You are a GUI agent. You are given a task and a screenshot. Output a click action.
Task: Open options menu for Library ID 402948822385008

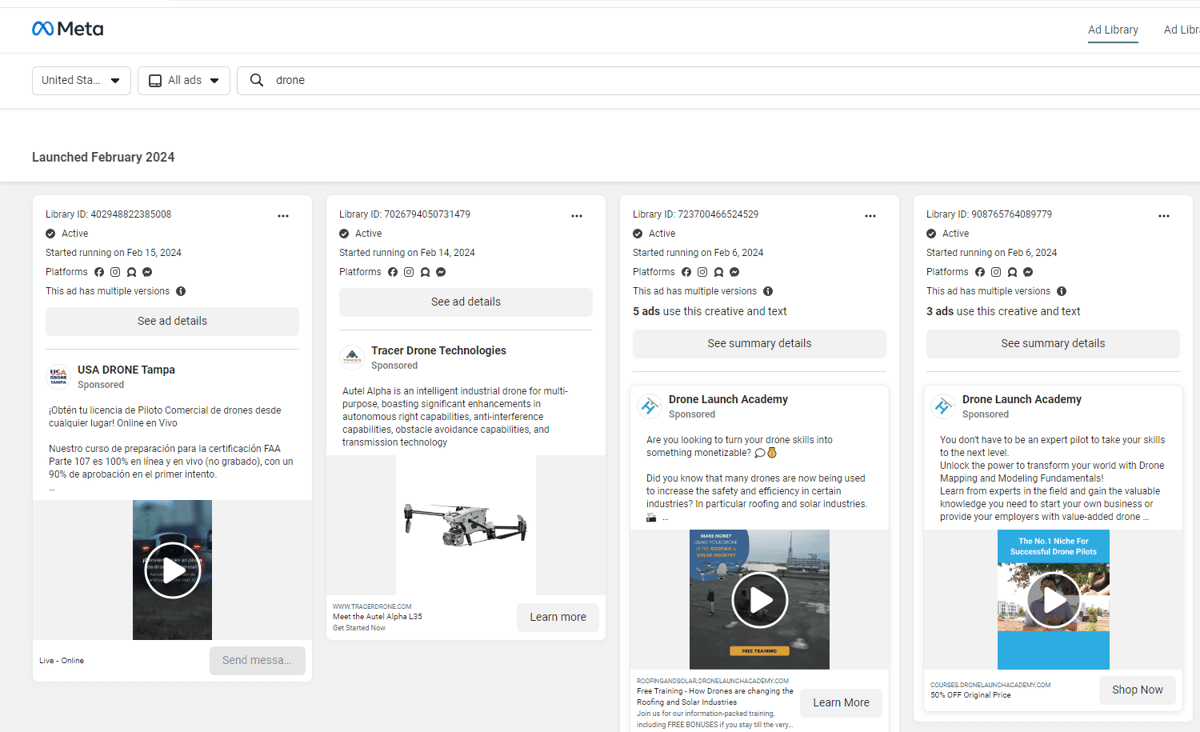point(283,215)
